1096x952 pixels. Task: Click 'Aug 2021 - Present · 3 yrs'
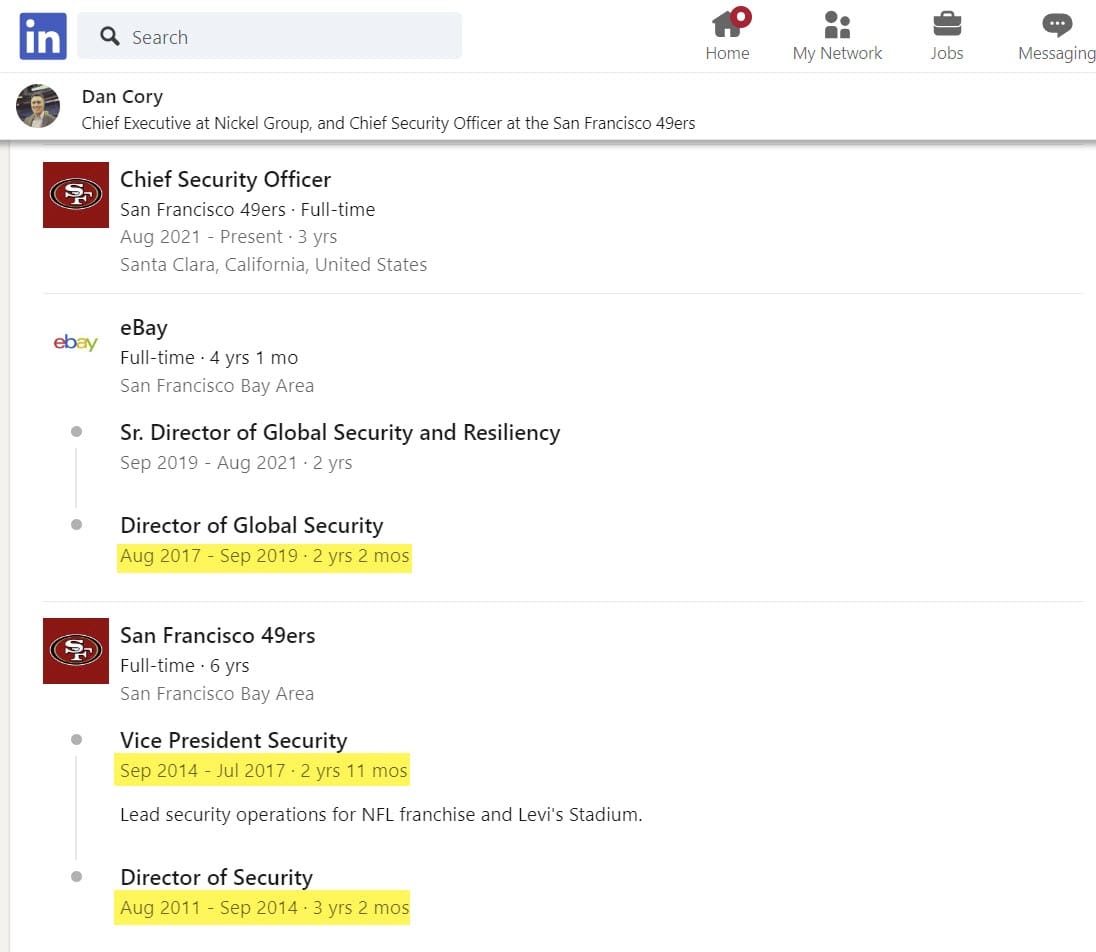229,237
